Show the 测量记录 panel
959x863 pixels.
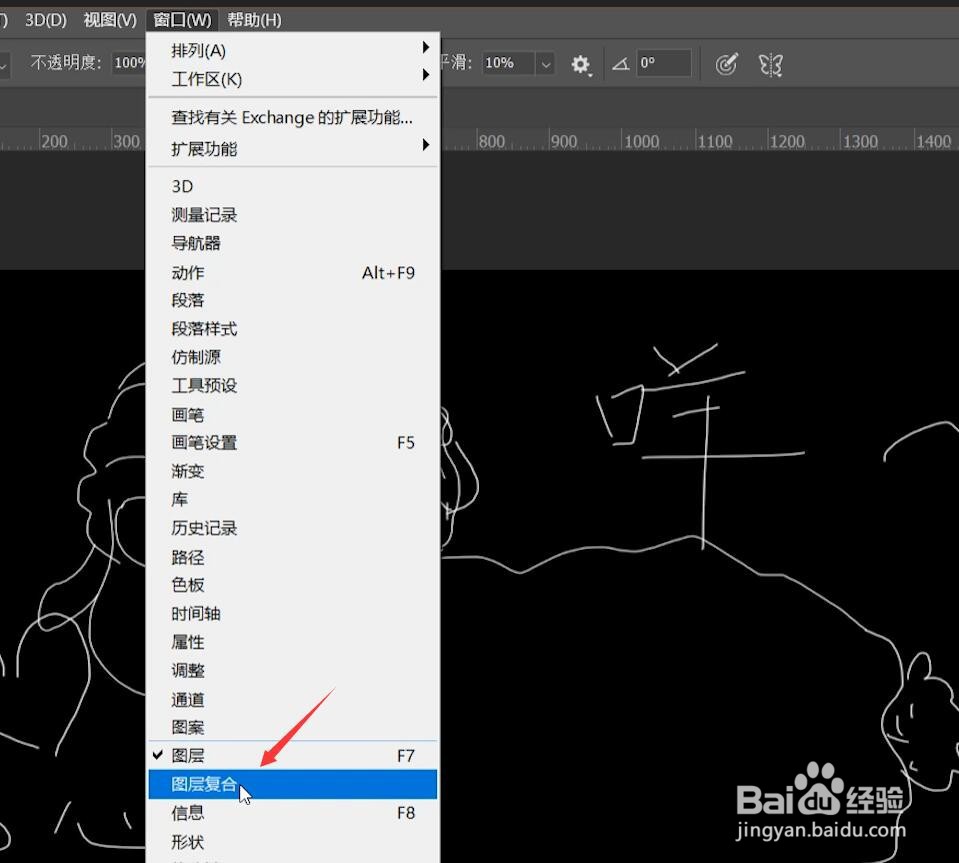293,215
